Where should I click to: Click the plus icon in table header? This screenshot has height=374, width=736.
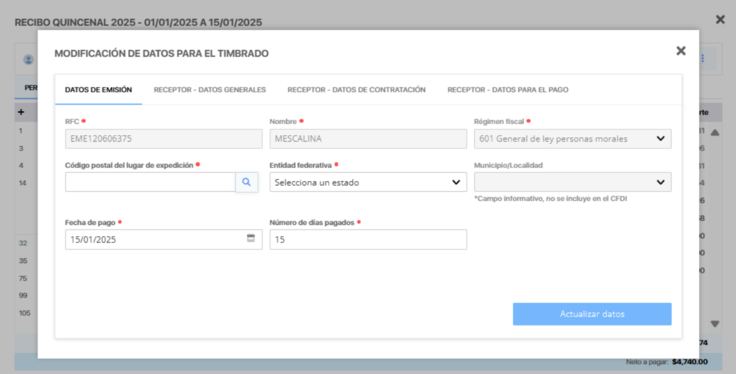[x=21, y=112]
